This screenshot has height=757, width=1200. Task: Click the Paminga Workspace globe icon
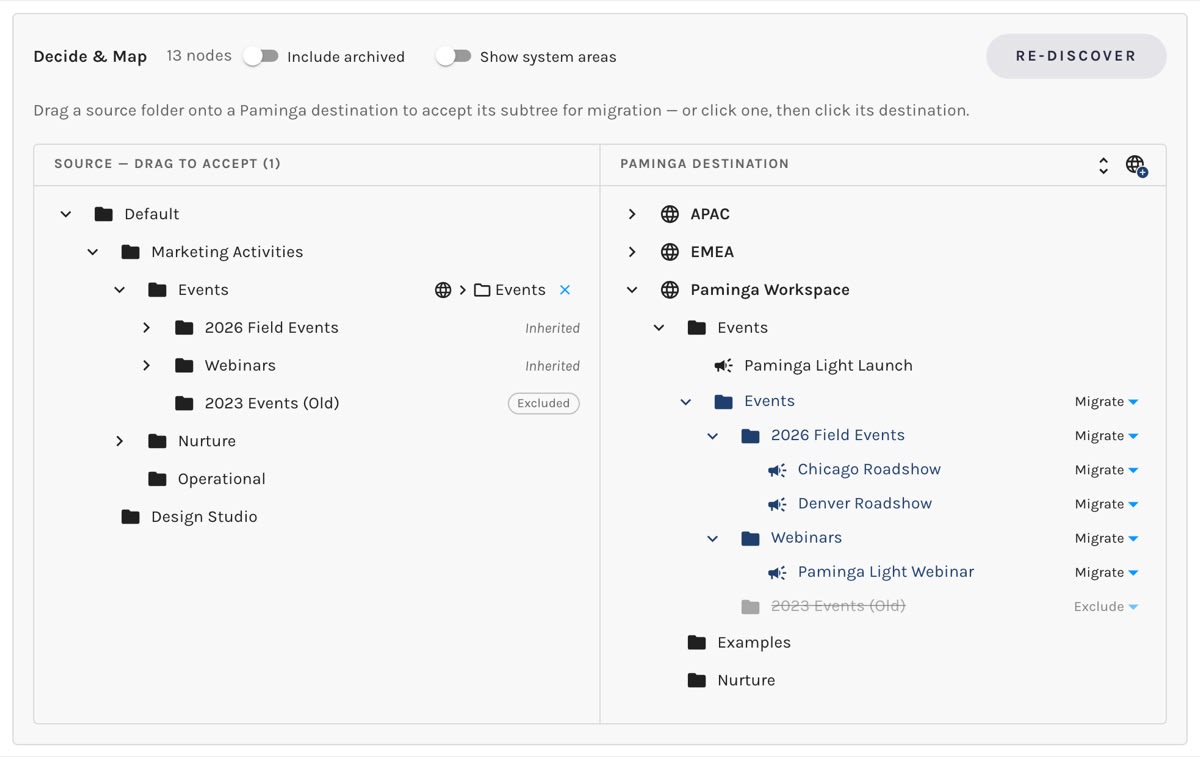(x=670, y=290)
